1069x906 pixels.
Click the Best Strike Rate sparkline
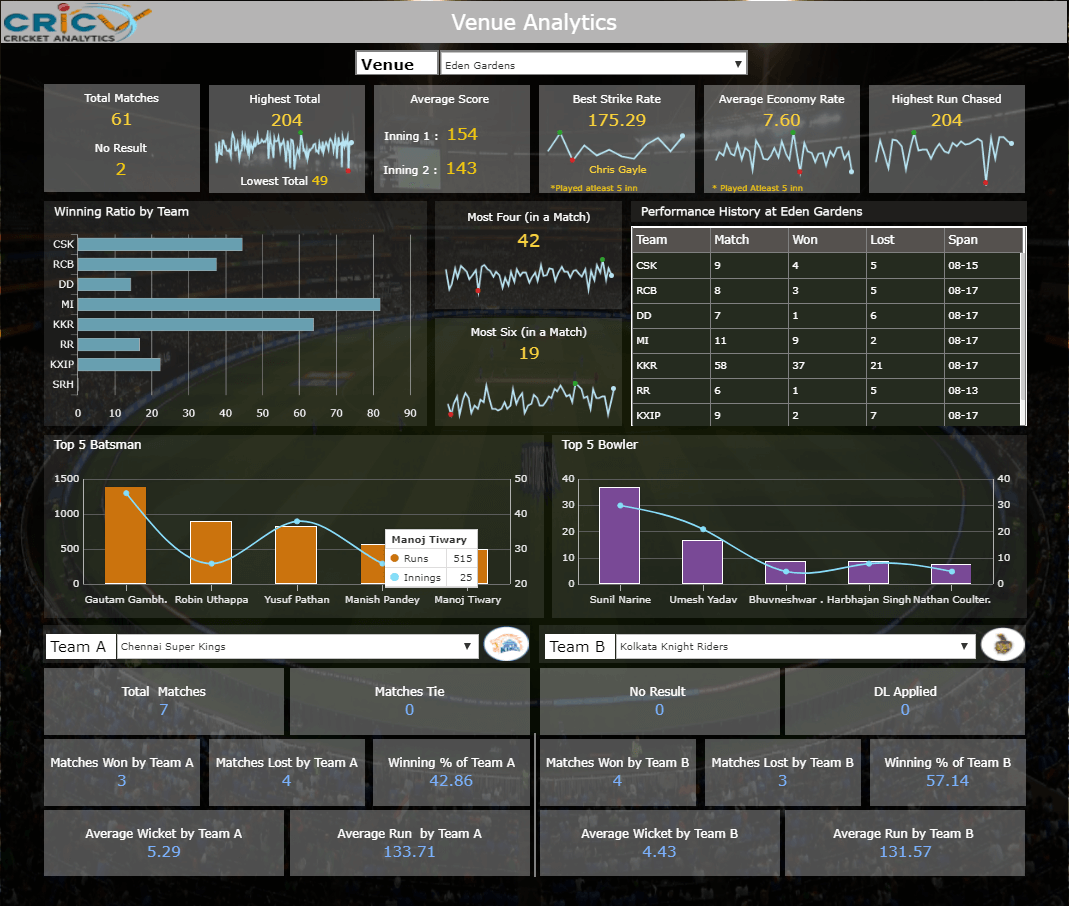[615, 145]
